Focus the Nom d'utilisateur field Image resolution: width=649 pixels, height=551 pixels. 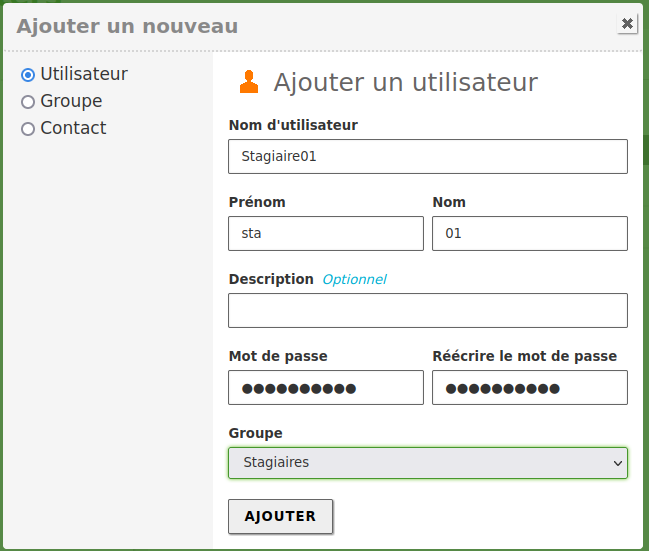click(x=428, y=156)
